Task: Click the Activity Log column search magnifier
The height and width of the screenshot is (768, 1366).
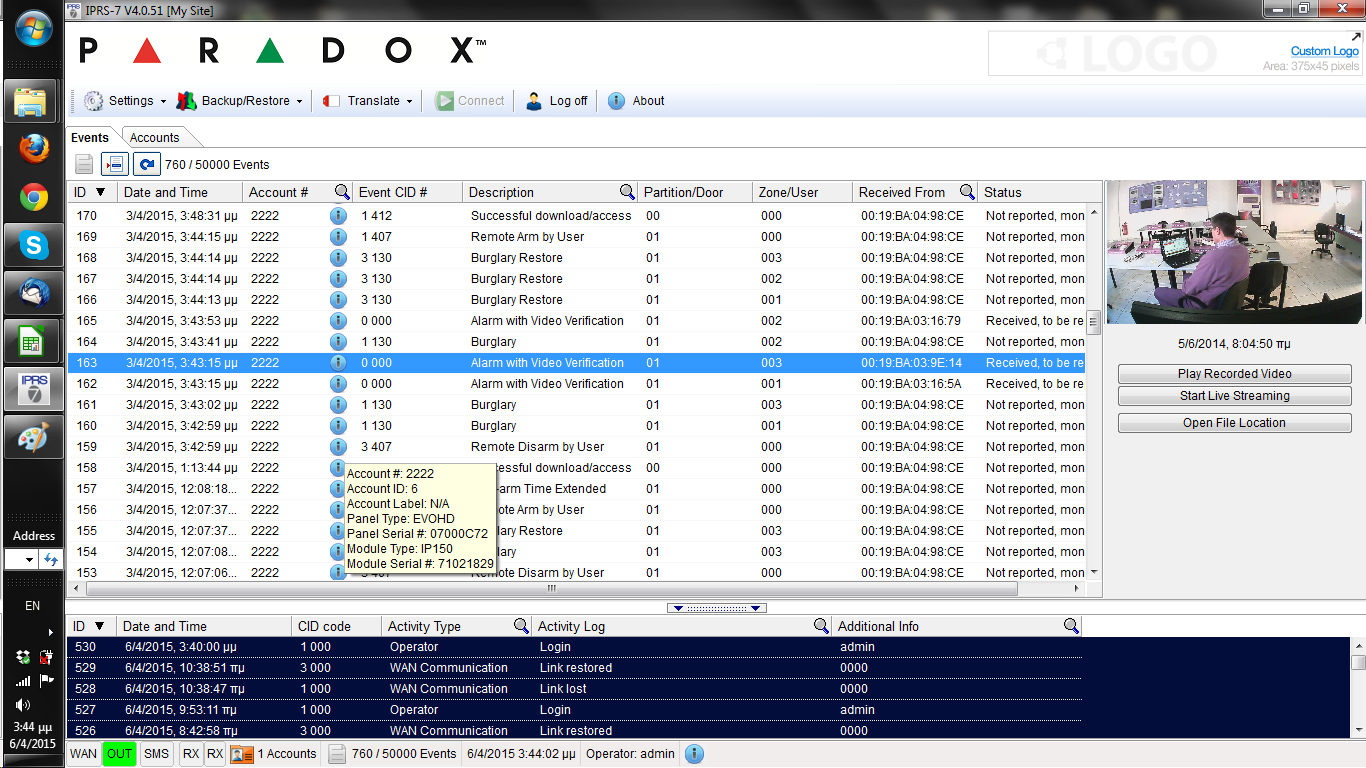Action: (x=821, y=626)
